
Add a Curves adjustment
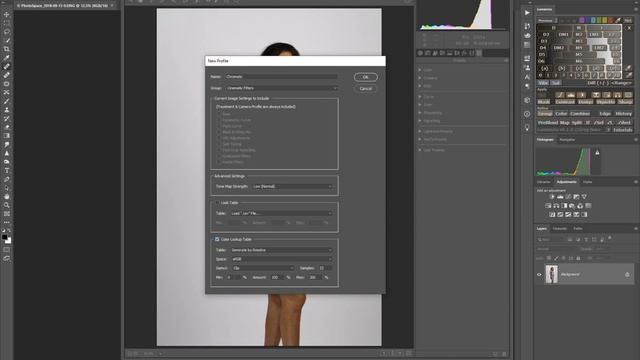(568, 197)
